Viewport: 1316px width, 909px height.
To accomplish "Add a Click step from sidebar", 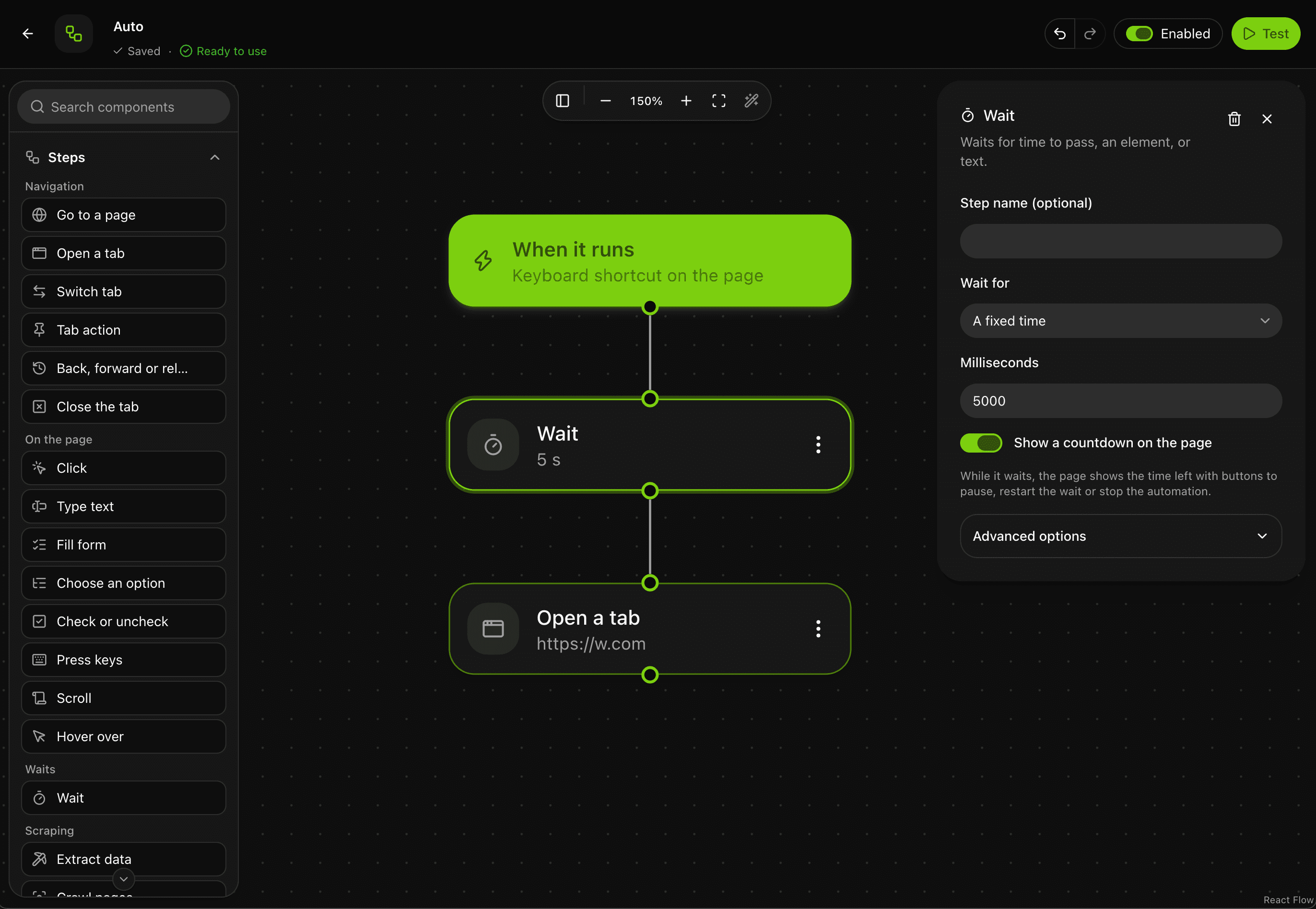I will point(124,468).
